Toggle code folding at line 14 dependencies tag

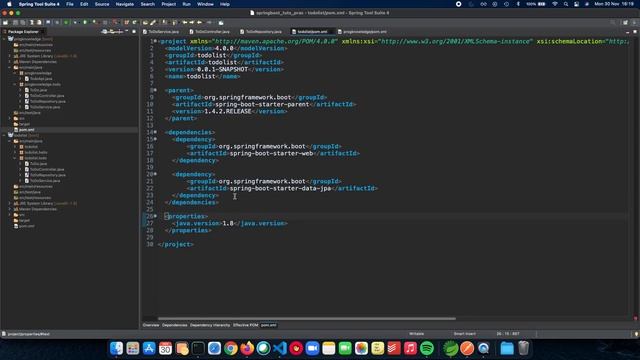(155, 132)
